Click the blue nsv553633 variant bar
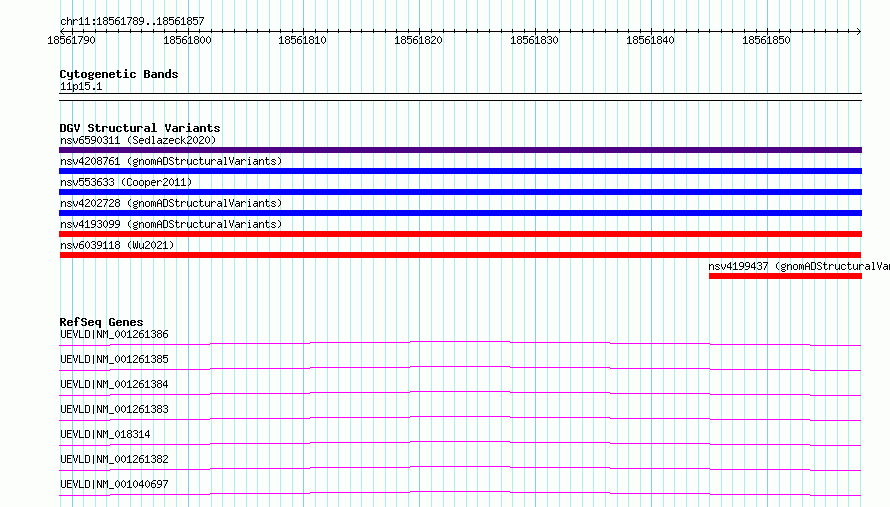Screen dimensions: 890x507 pyautogui.click(x=460, y=192)
